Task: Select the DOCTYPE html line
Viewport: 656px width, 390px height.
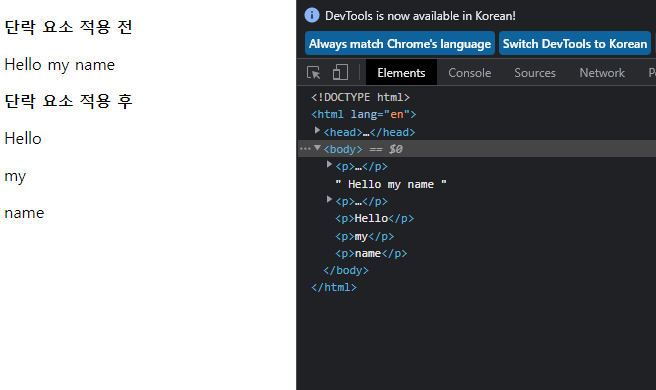Action: click(x=360, y=98)
